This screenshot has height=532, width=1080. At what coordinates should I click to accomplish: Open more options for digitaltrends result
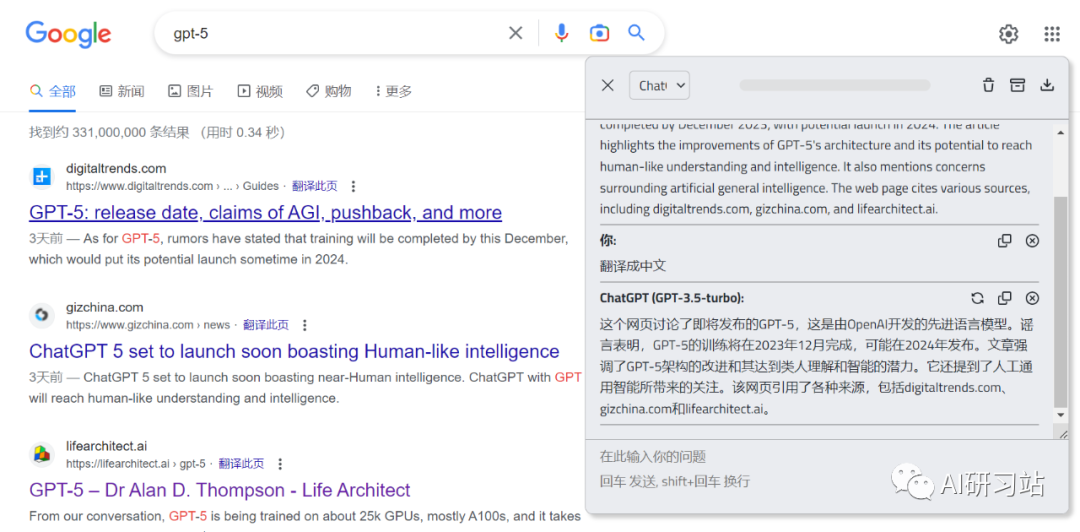click(353, 186)
